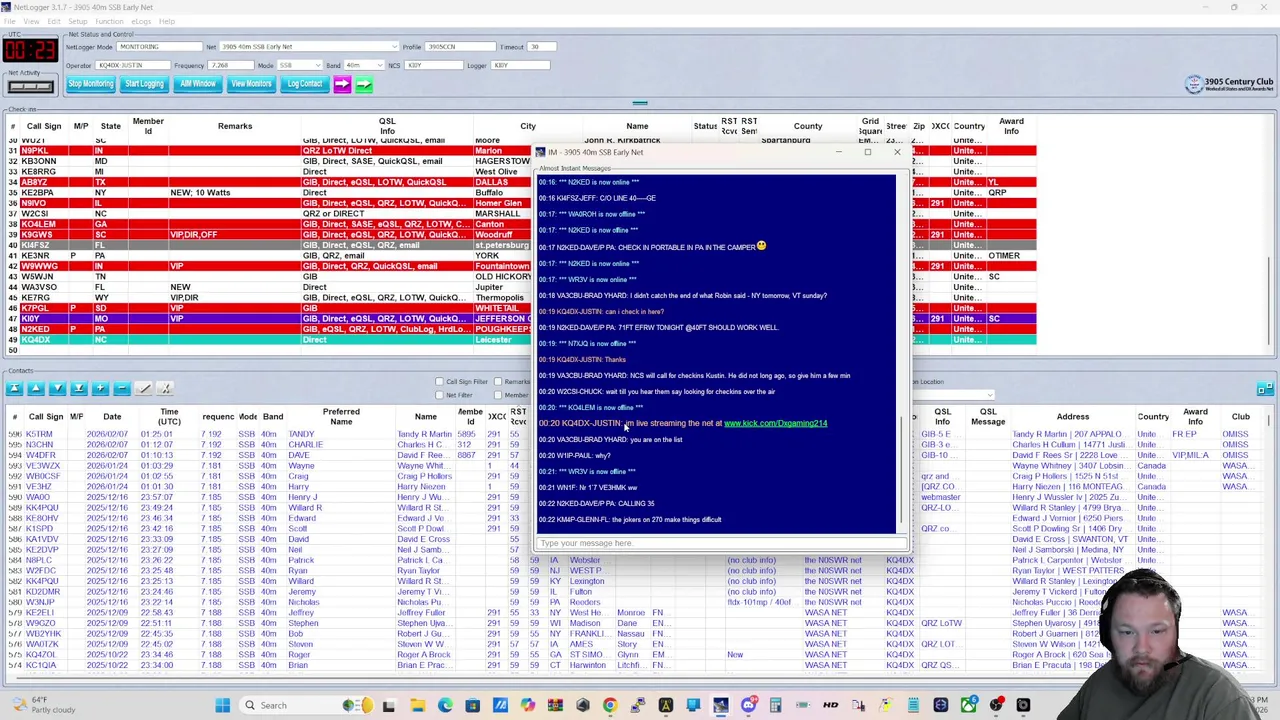The width and height of the screenshot is (1280, 720).
Task: Open Discord from taskbar
Action: [x=748, y=705]
